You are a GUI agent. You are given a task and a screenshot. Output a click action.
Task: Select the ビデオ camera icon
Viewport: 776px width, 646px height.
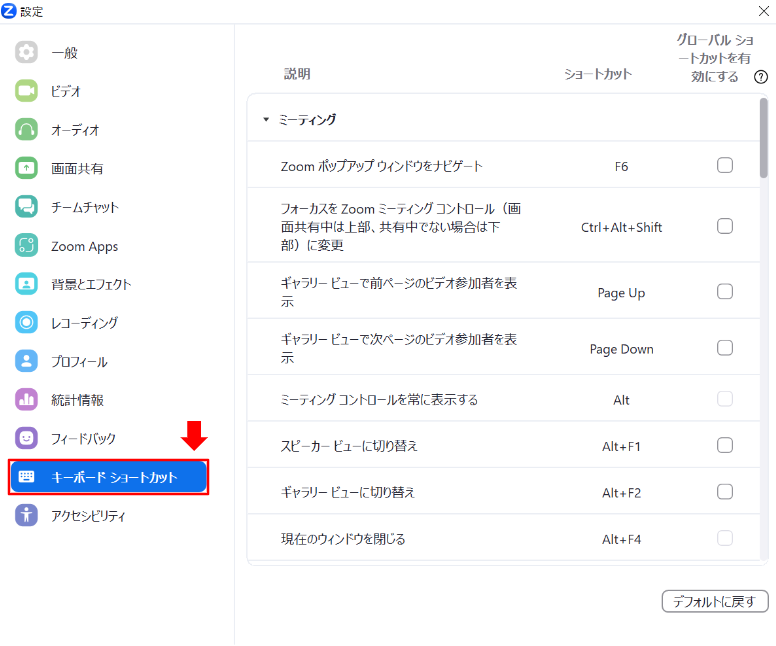[26, 91]
